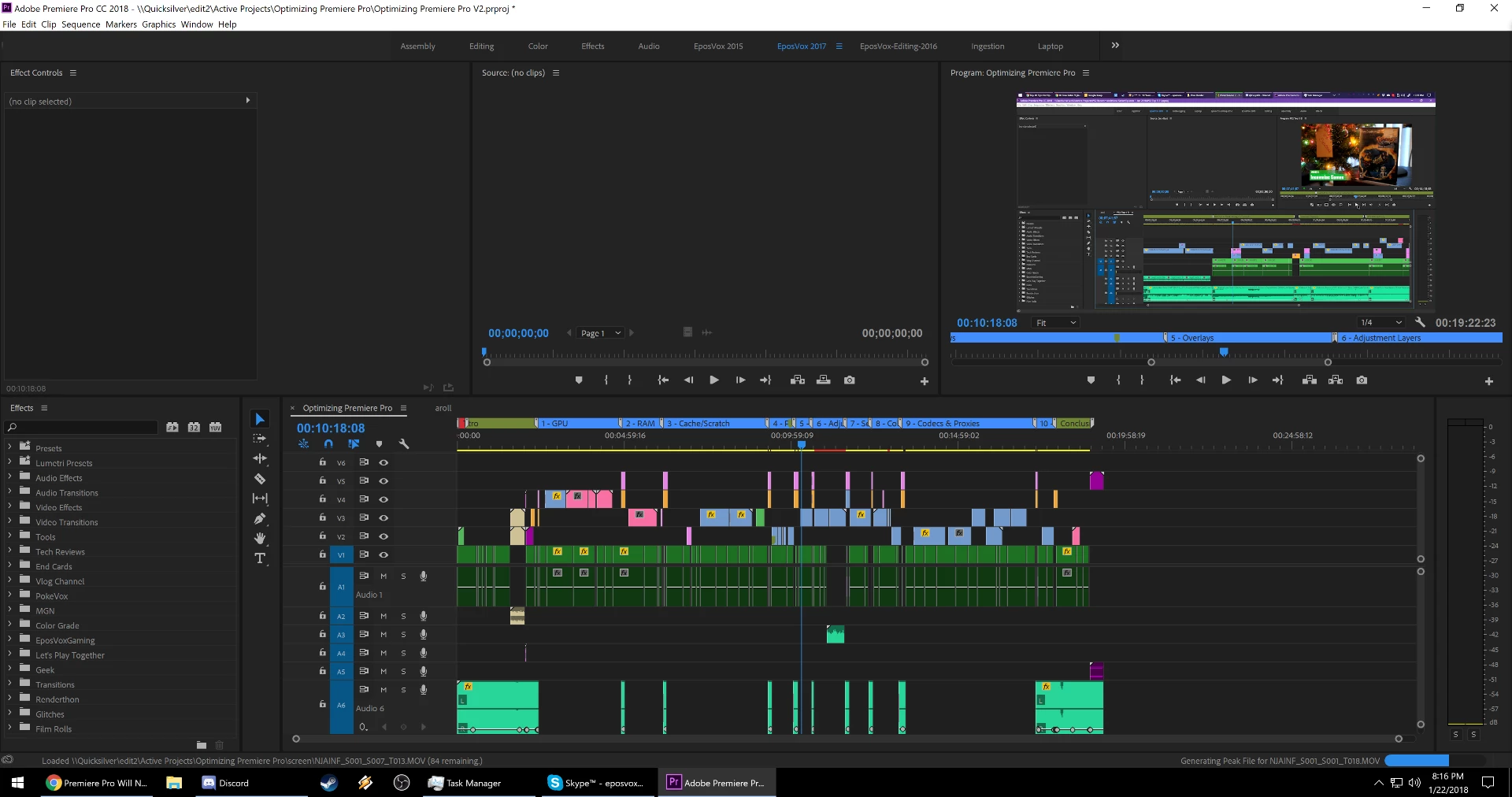The image size is (1512, 797).
Task: Select the Pen tool
Action: [260, 518]
